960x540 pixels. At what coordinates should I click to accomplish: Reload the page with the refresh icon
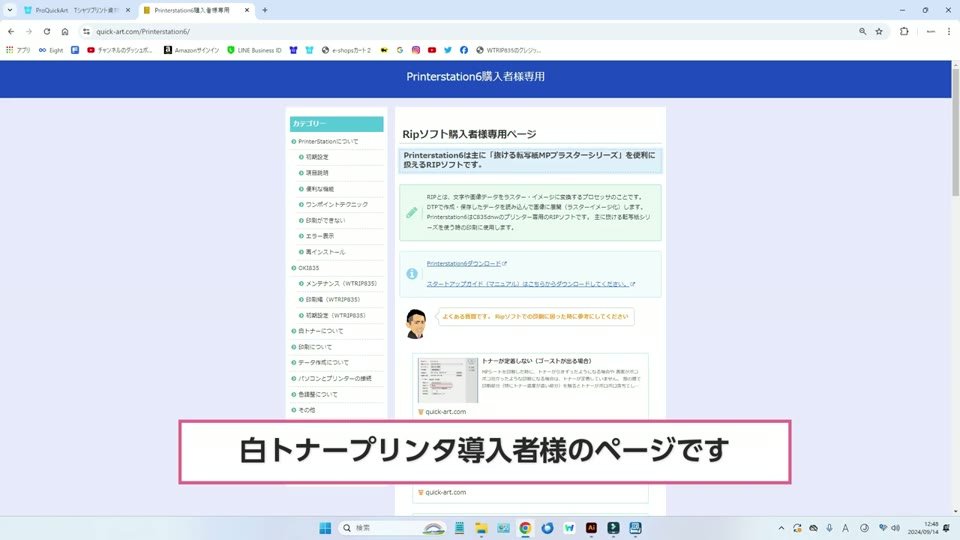(x=47, y=31)
